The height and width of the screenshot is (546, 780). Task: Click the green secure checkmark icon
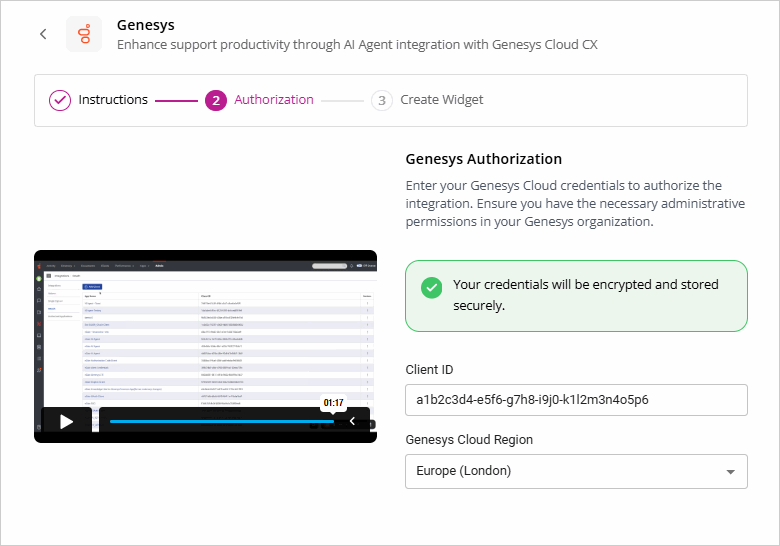coord(431,288)
